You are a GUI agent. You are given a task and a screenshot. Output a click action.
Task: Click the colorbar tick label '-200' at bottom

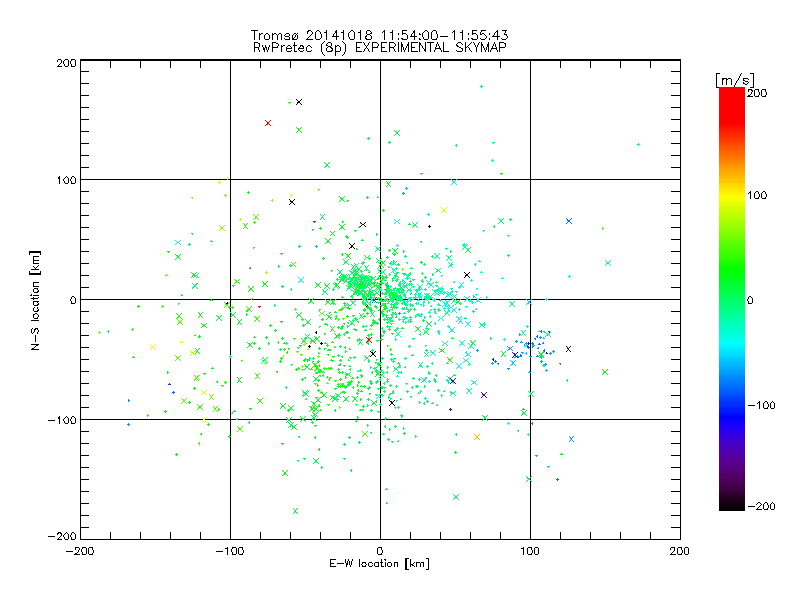pyautogui.click(x=761, y=506)
